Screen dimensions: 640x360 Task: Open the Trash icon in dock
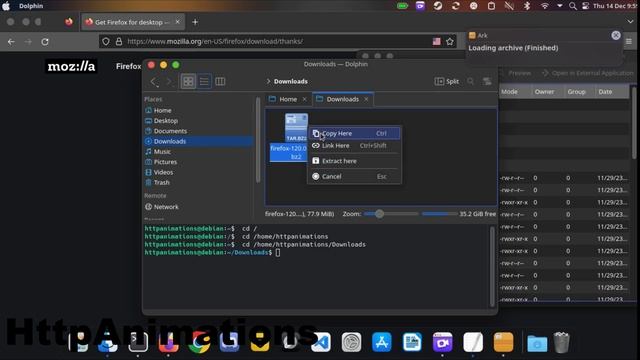point(562,342)
